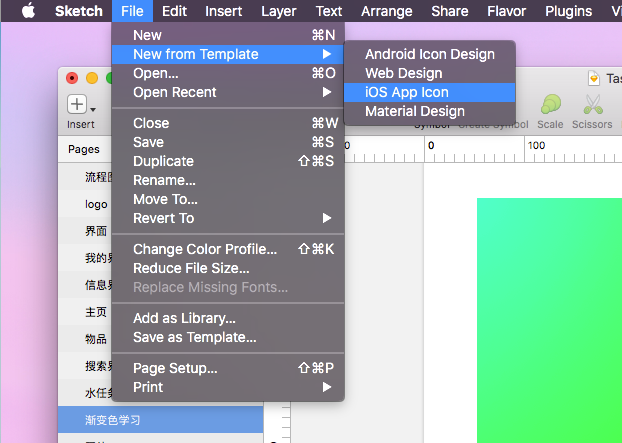Viewport: 622px width, 443px height.
Task: Open the Arrange menu
Action: point(386,11)
